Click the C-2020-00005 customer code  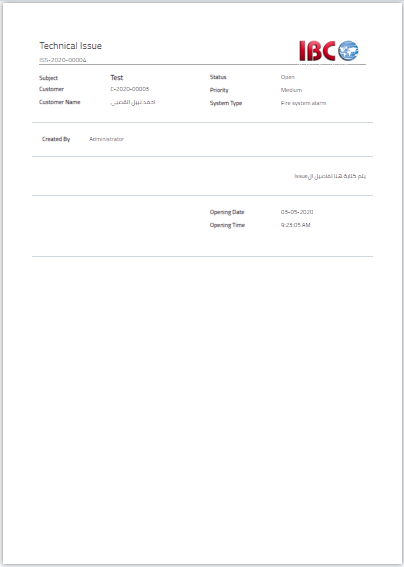[x=129, y=89]
